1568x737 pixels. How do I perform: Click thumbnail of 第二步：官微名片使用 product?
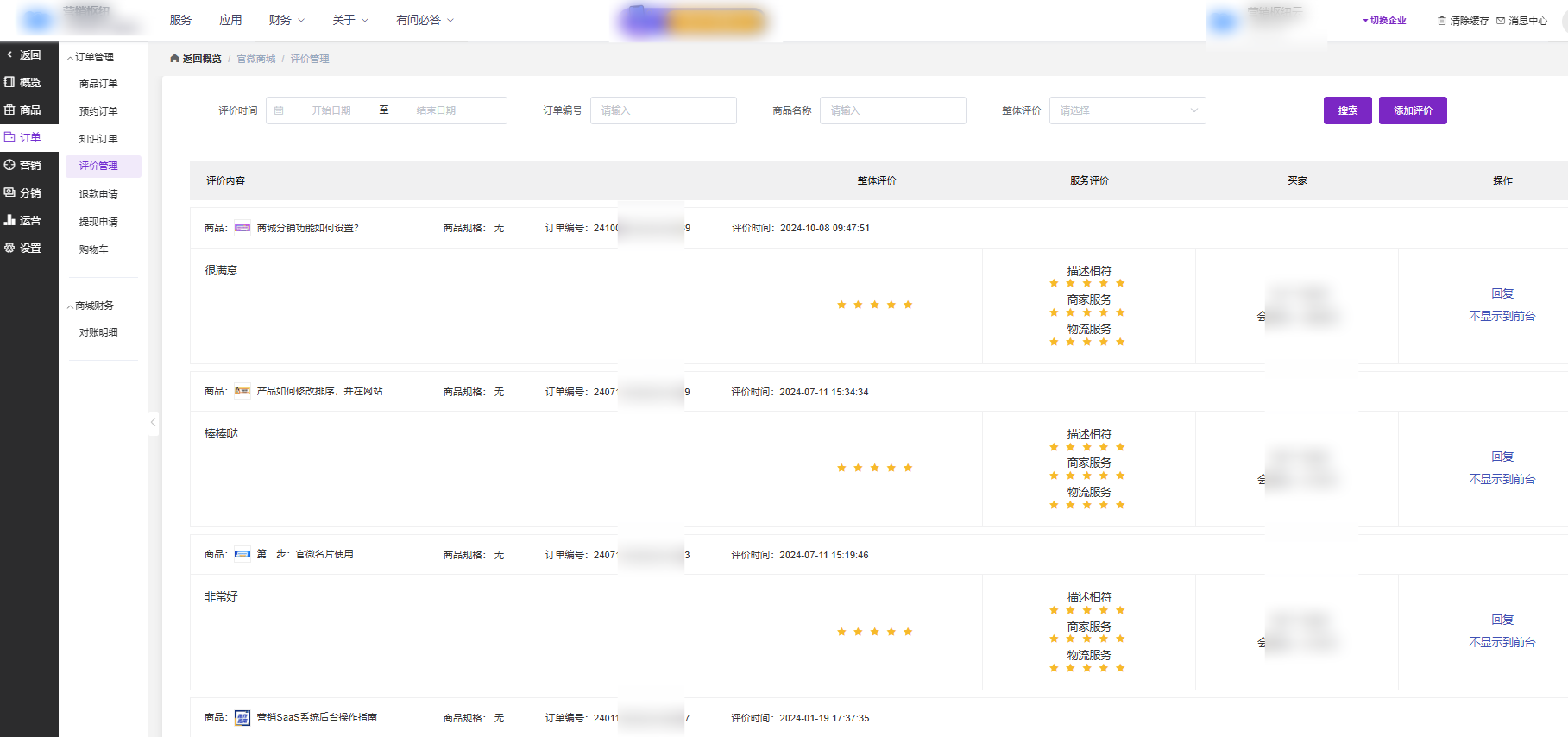[242, 555]
